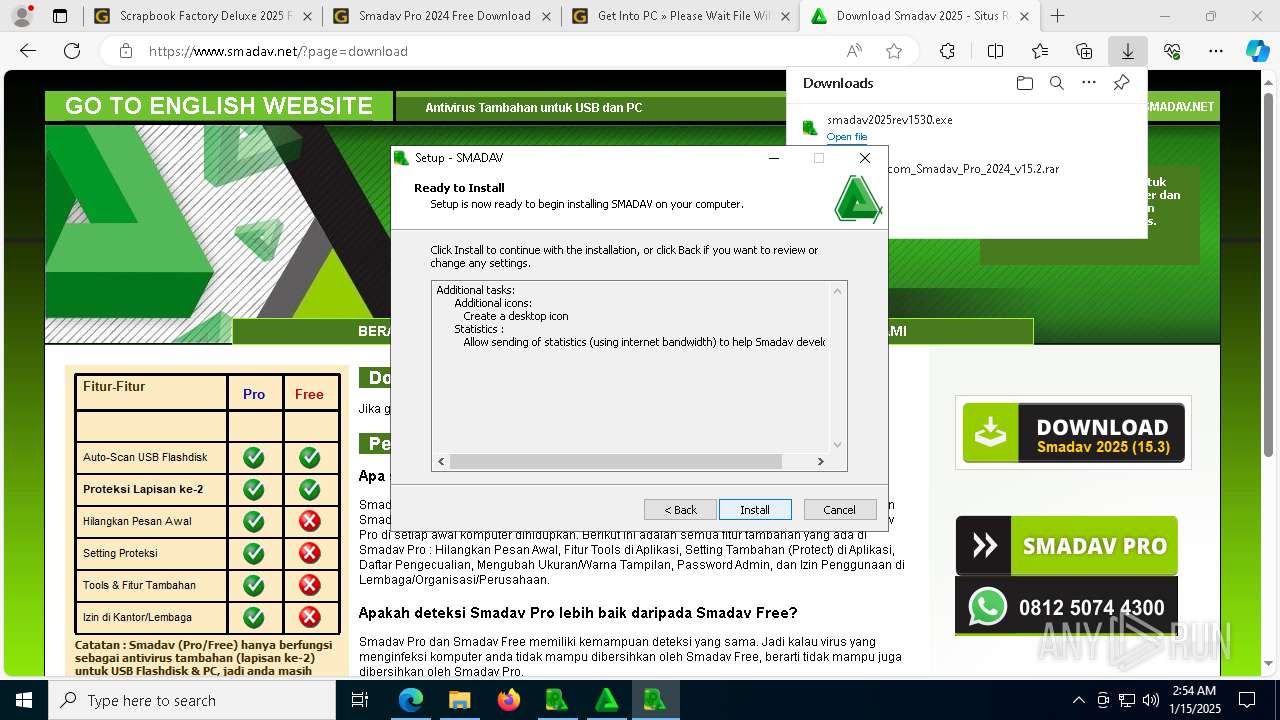Click the address bar URL
This screenshot has height=720, width=1280.
[x=278, y=51]
